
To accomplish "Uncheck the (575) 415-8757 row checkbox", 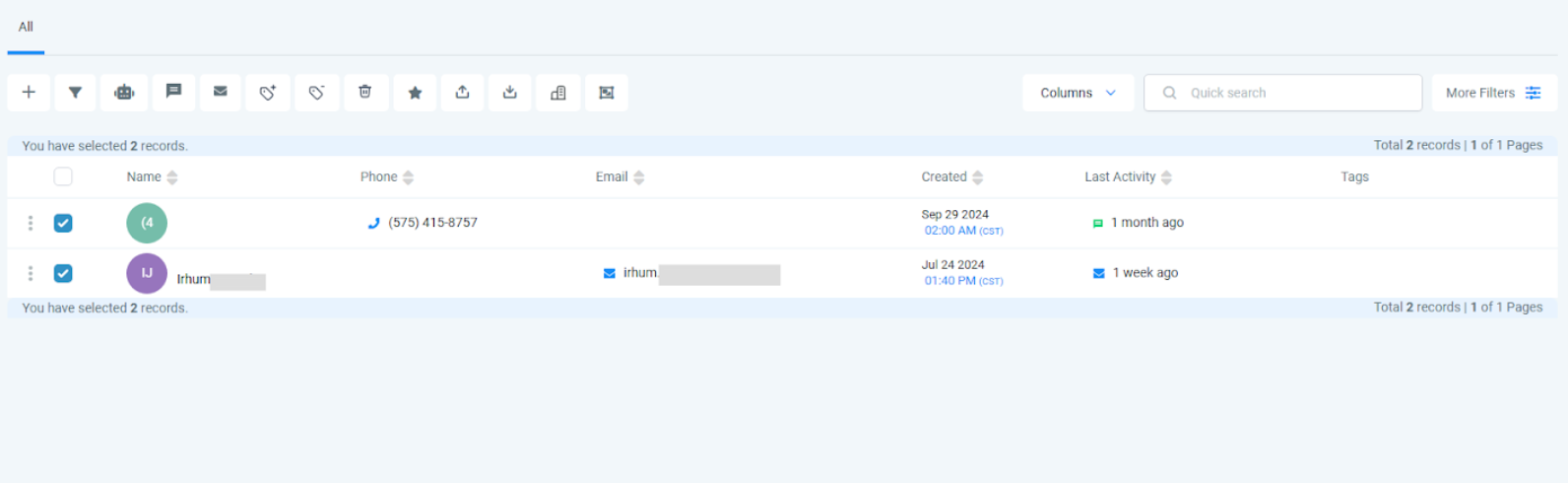I will coord(63,223).
